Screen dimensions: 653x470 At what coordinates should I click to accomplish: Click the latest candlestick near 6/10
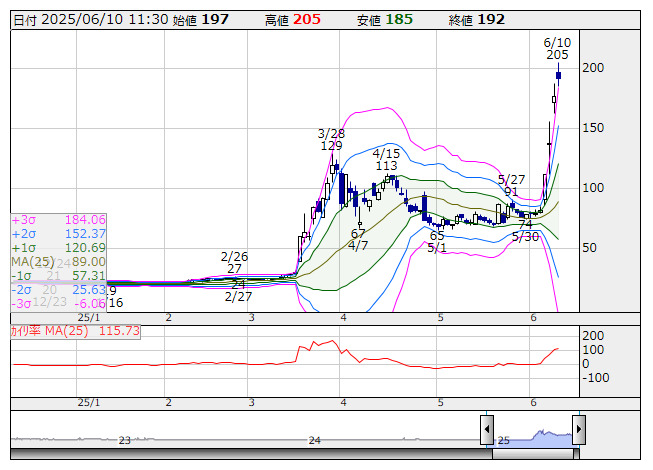[558, 75]
